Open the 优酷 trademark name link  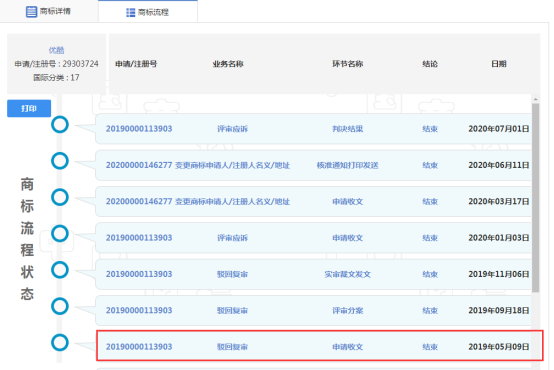click(x=56, y=50)
